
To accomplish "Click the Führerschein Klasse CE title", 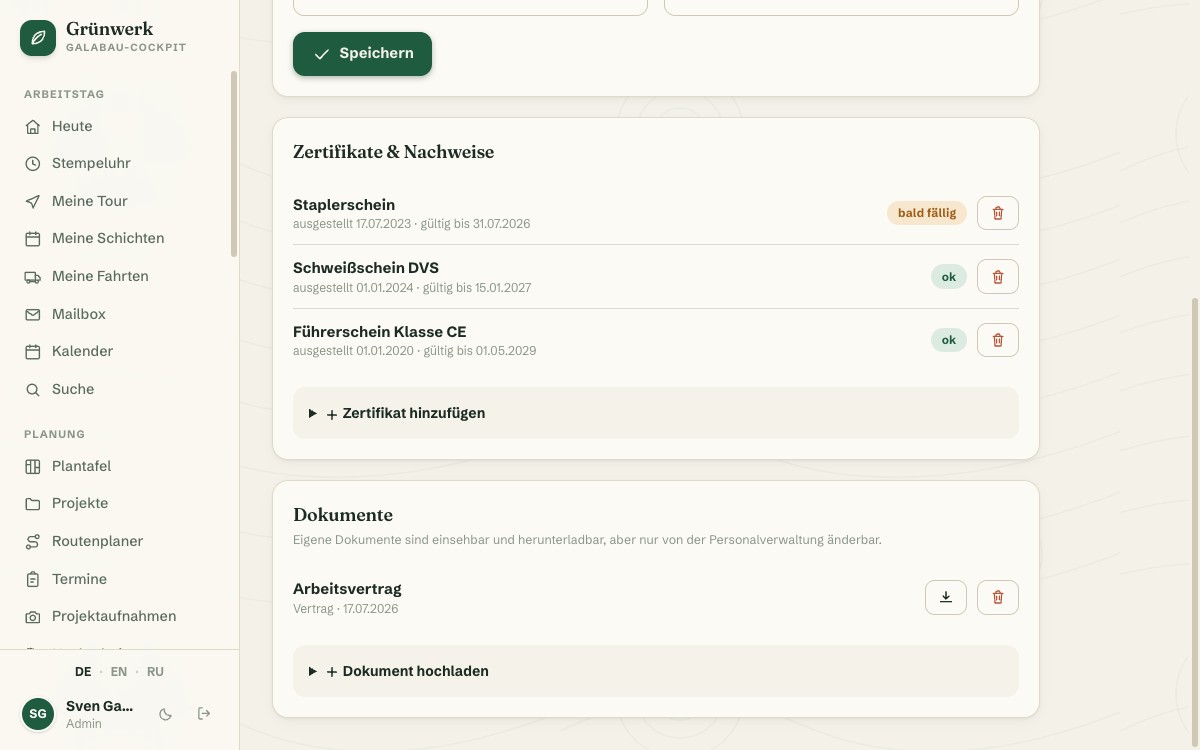I will 379,332.
